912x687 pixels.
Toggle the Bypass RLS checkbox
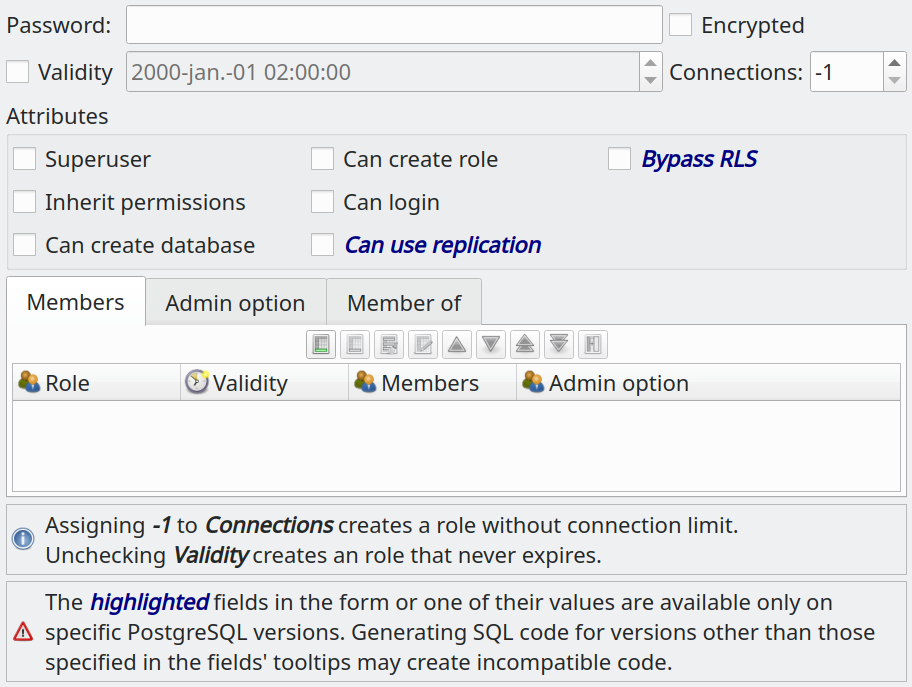tap(619, 159)
